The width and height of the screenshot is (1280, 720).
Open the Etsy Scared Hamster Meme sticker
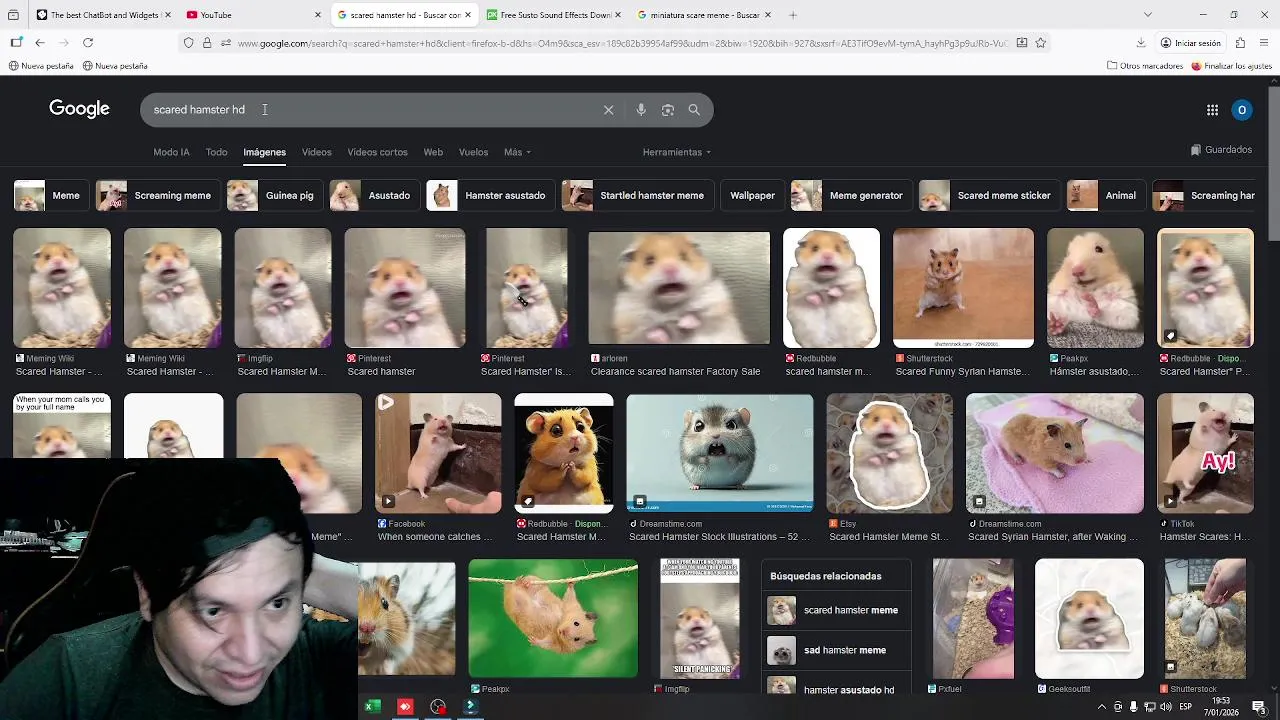coord(889,453)
